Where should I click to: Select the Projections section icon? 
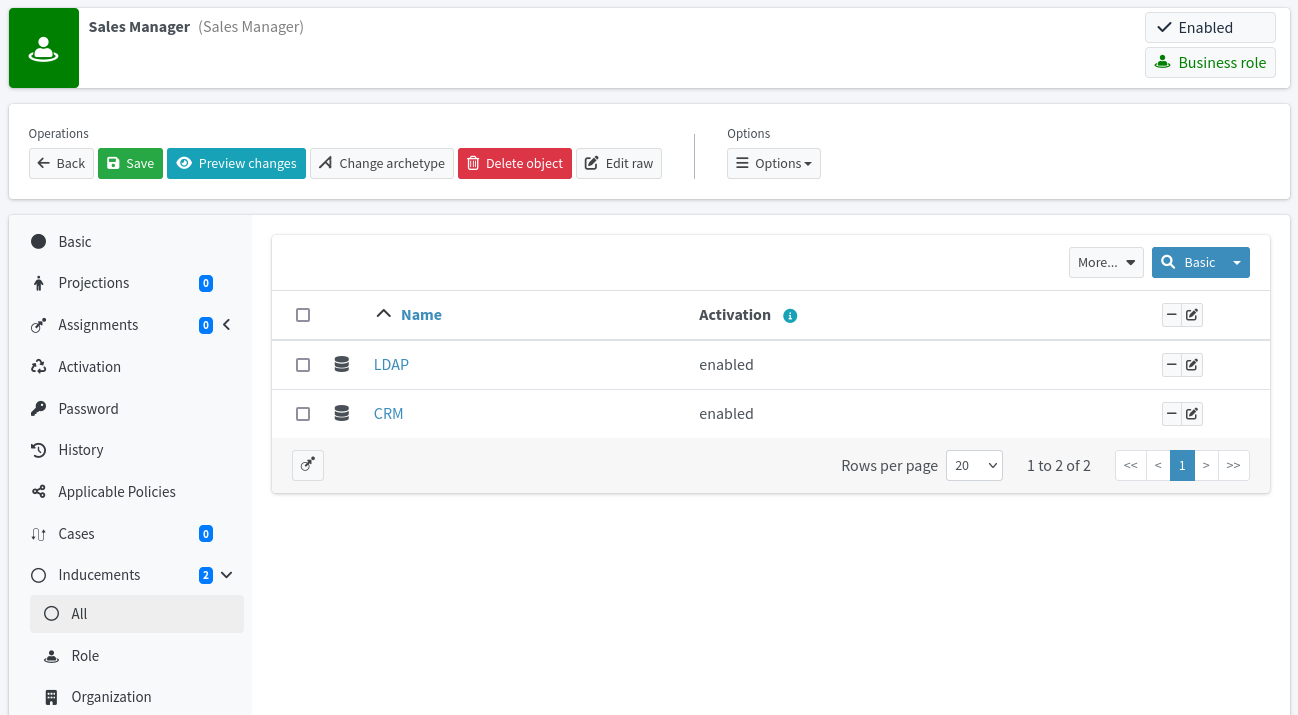(39, 283)
